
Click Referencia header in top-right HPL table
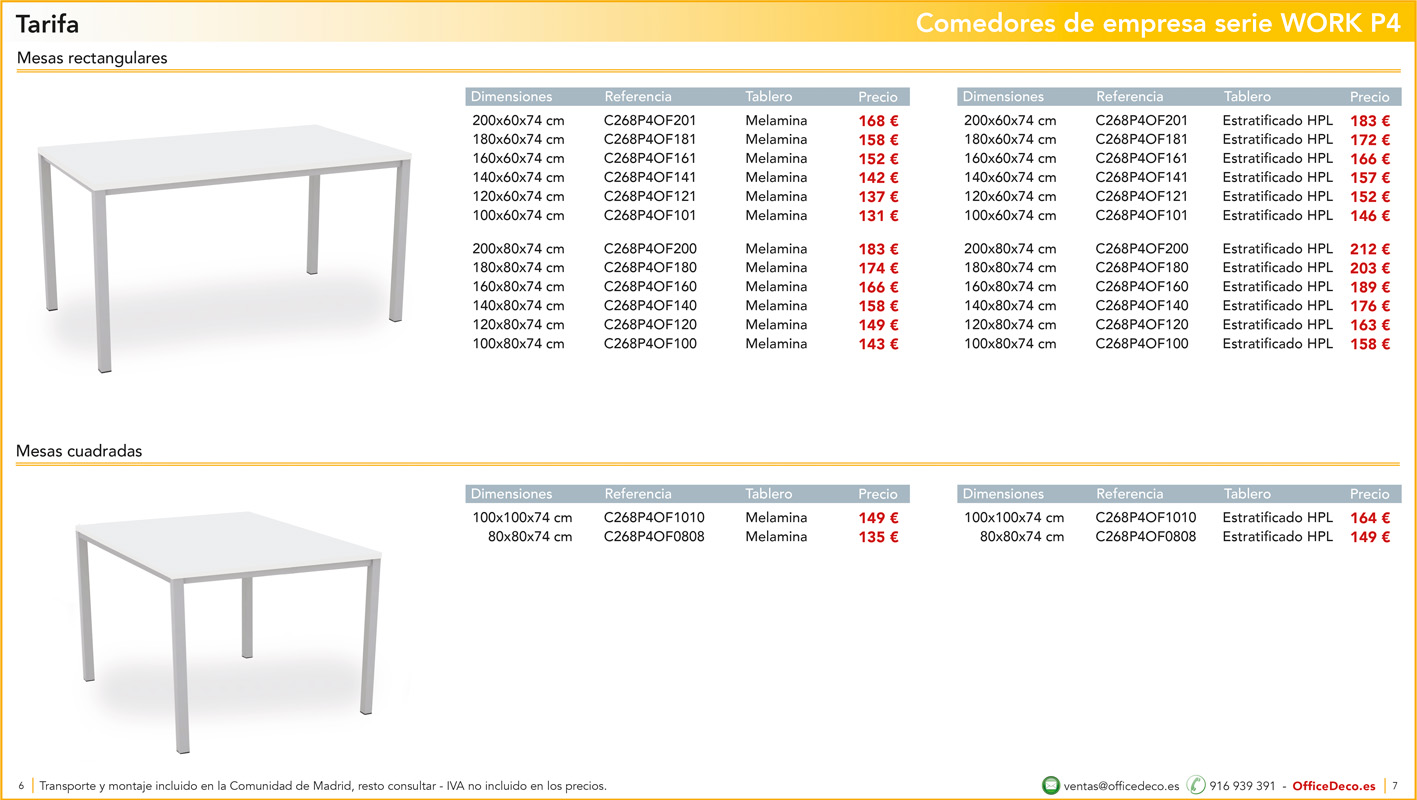coord(1129,97)
